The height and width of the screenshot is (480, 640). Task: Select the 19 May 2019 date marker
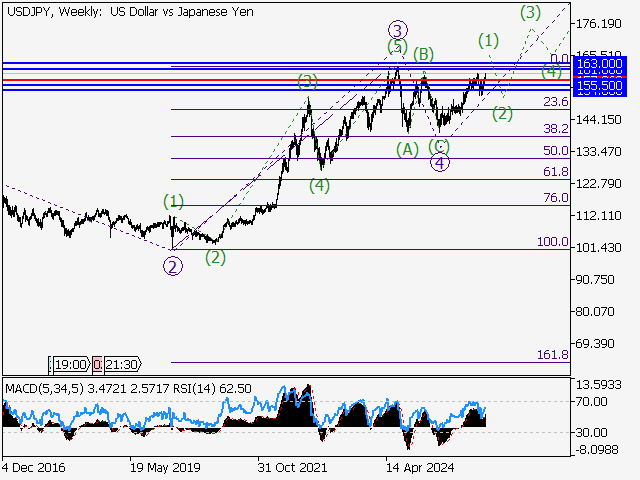pyautogui.click(x=163, y=467)
